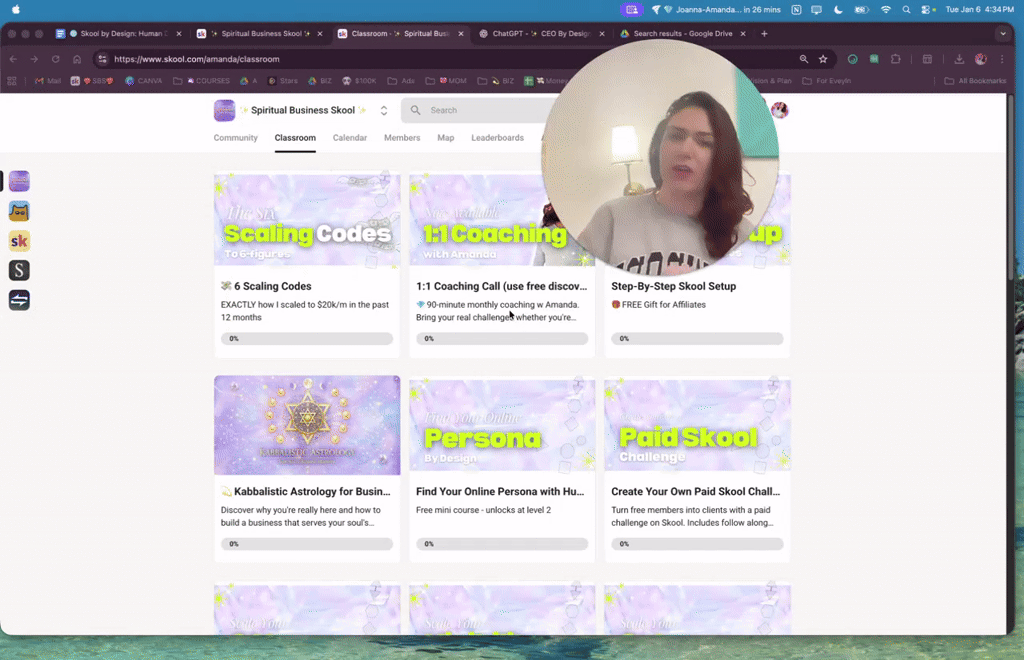Screen dimensions: 1024x660
Task: Open the browser Extensions puzzle icon
Action: coord(895,59)
